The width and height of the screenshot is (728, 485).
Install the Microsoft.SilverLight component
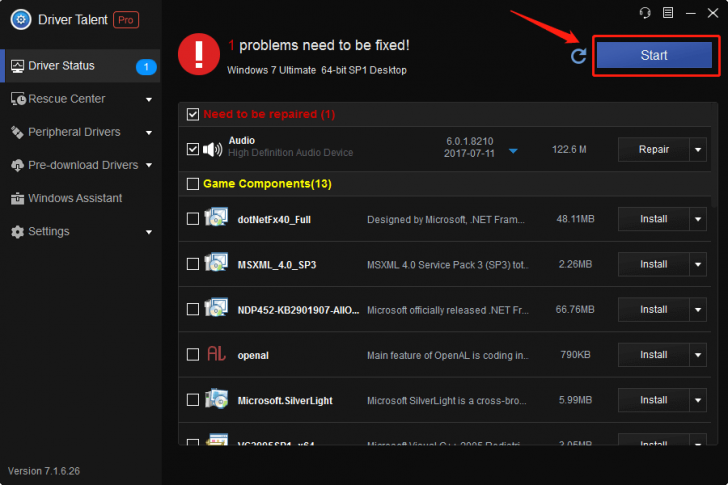tap(653, 400)
